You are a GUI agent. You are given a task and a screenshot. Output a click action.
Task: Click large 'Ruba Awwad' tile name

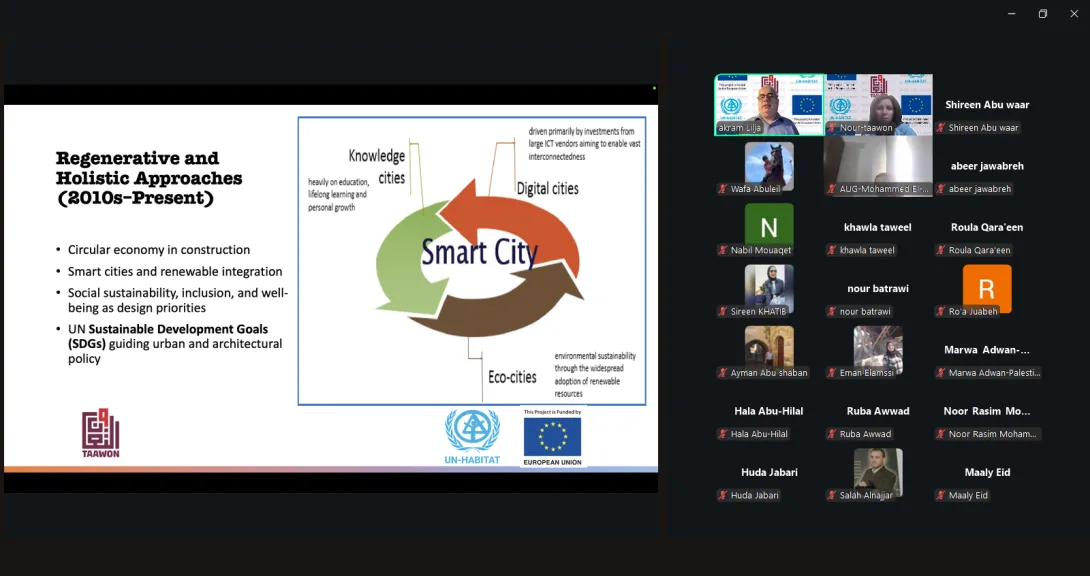pyautogui.click(x=878, y=411)
